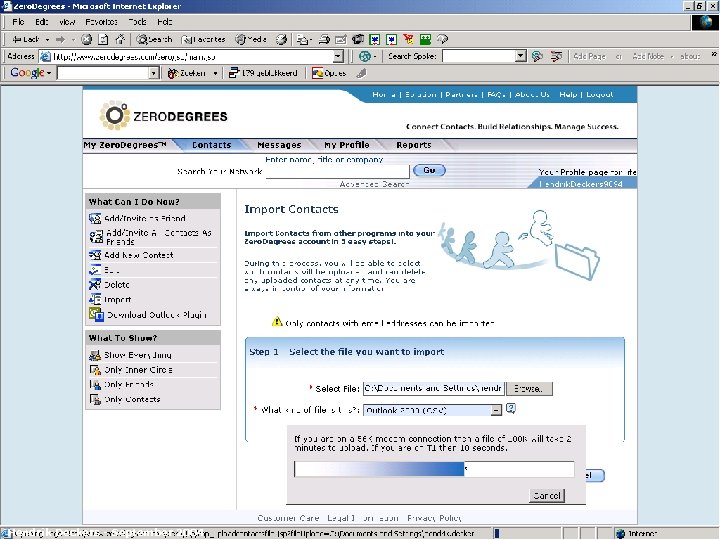Click the Only Contacts icon

(95, 399)
